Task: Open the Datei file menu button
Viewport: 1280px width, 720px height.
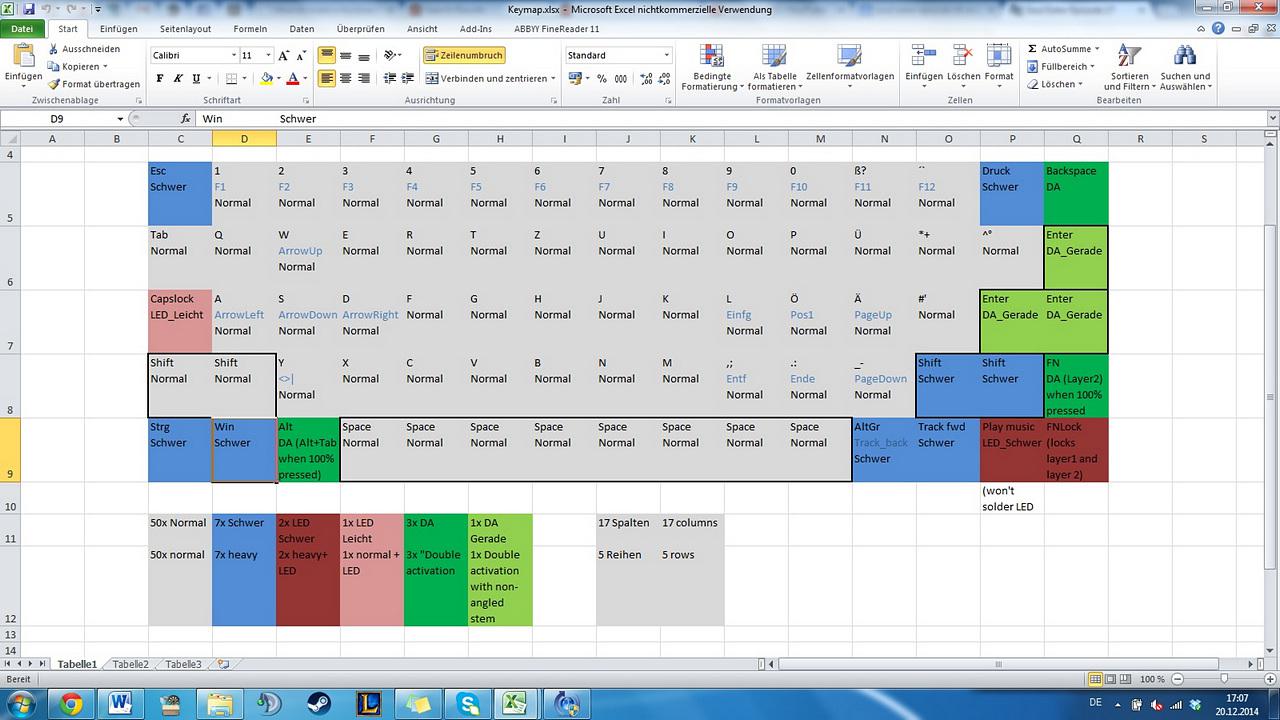Action: pyautogui.click(x=22, y=29)
